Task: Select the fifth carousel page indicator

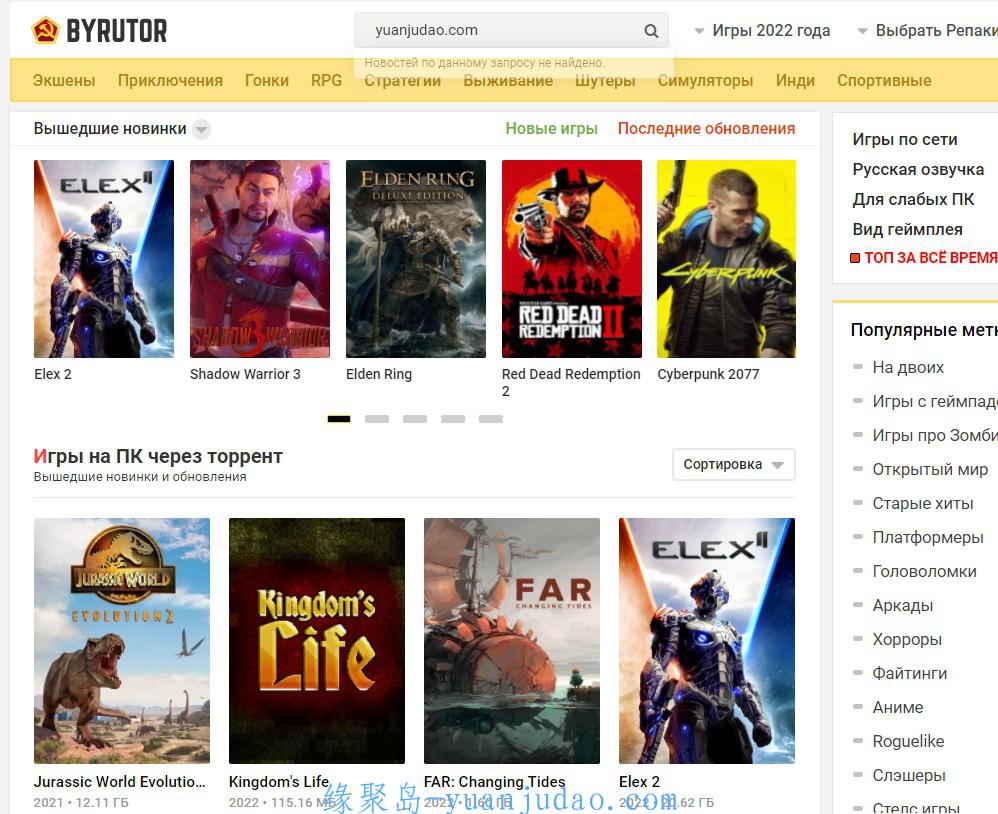Action: (x=491, y=419)
